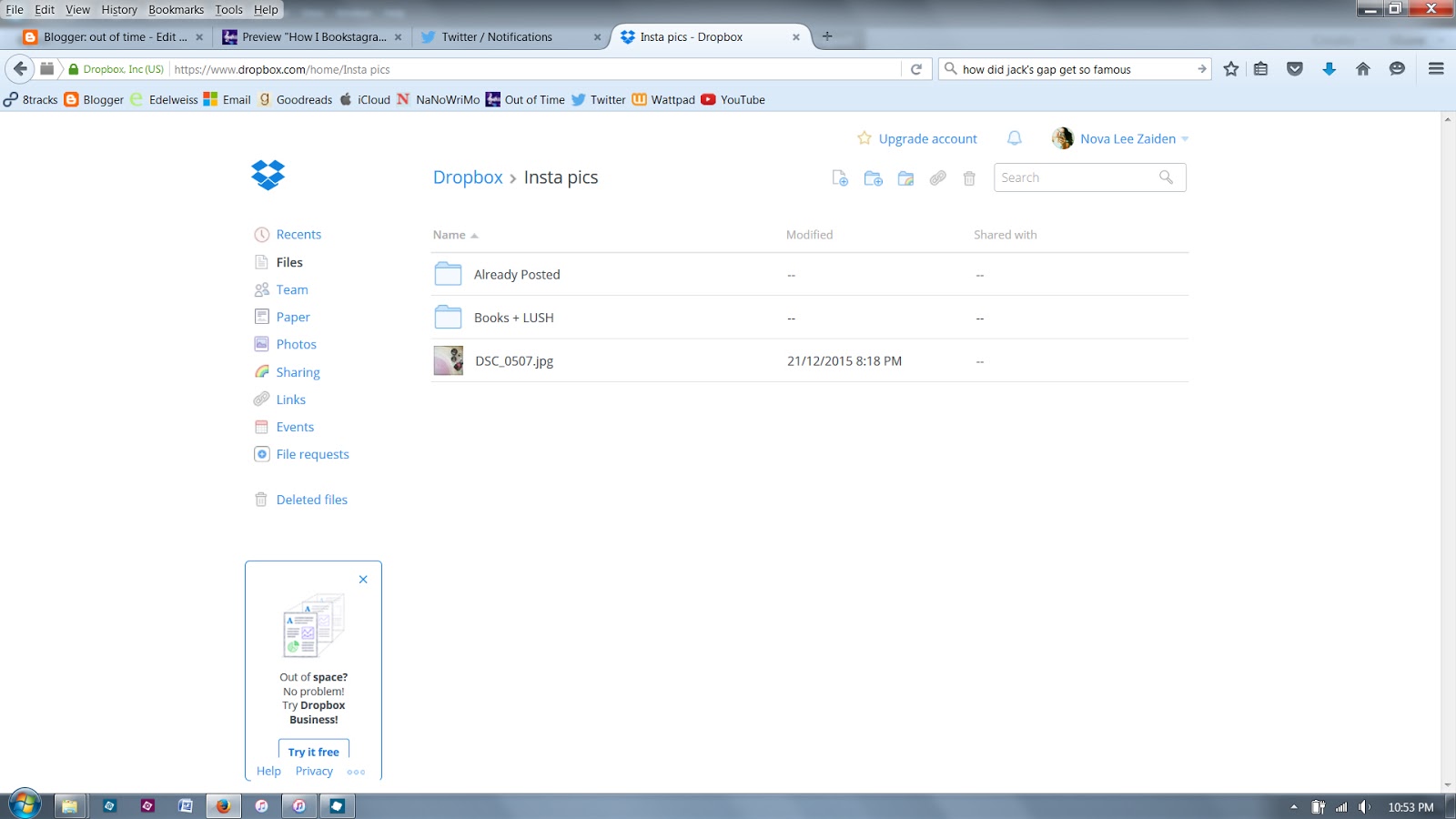
Task: Open Firefox downloads arrow icon
Action: 1330,69
